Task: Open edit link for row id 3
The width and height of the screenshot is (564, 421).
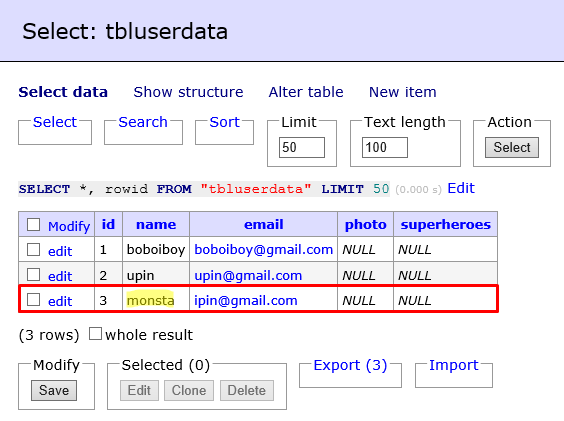Action: click(60, 301)
